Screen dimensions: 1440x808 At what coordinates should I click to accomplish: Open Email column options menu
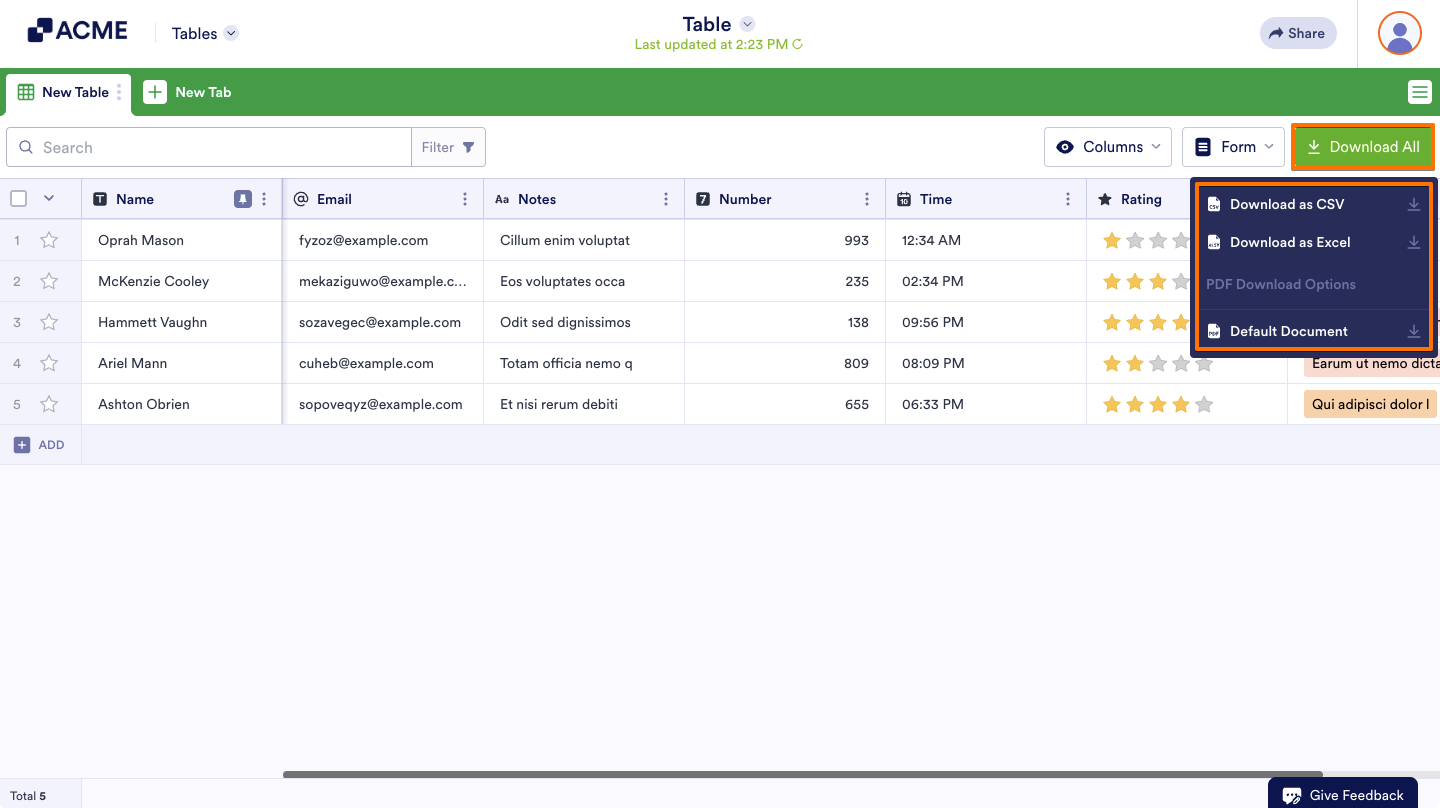[465, 199]
